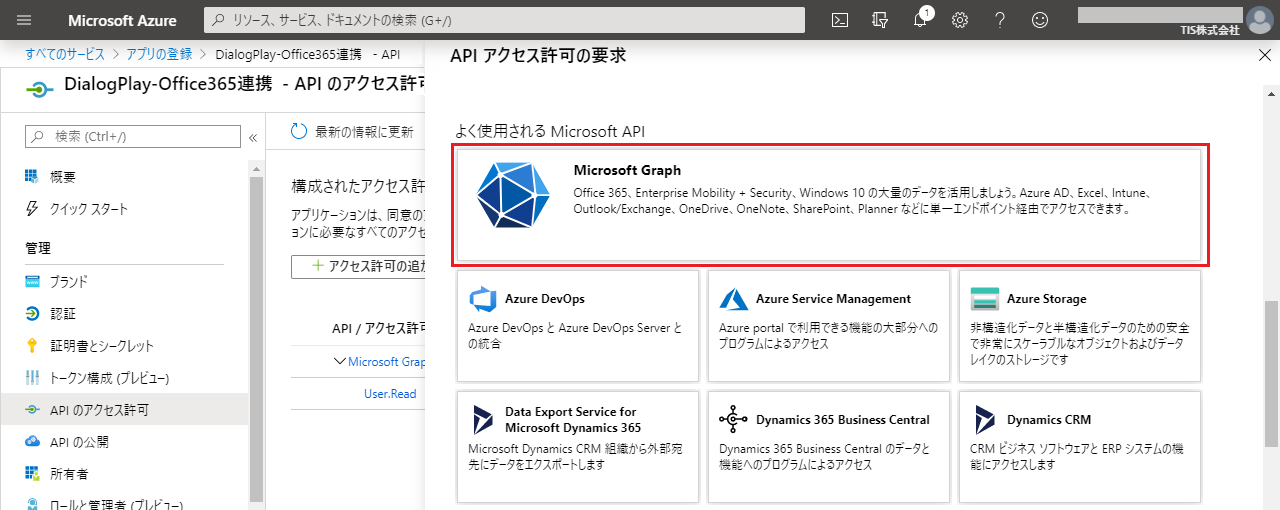Screen dimensions: 1280x510
Task: Open the User.Read permission link
Action: [390, 394]
